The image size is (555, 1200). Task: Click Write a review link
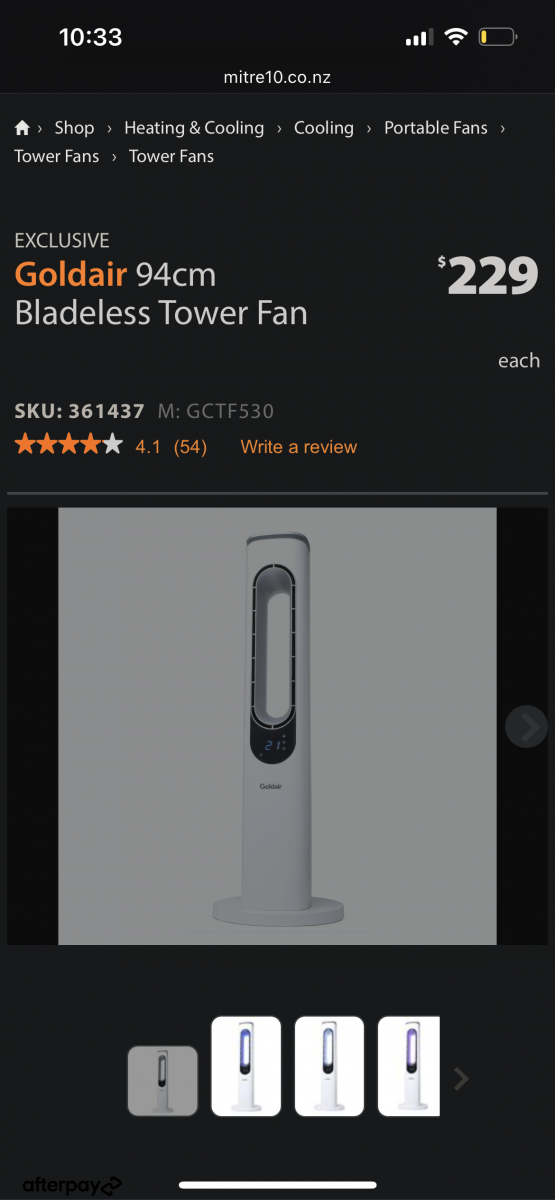pos(299,447)
